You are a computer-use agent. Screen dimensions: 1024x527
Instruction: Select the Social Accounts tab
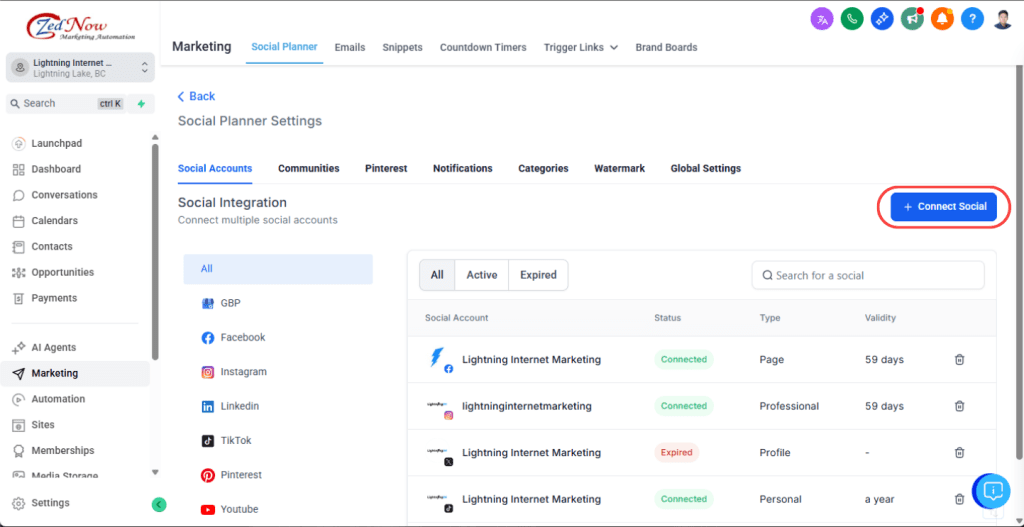coord(215,168)
